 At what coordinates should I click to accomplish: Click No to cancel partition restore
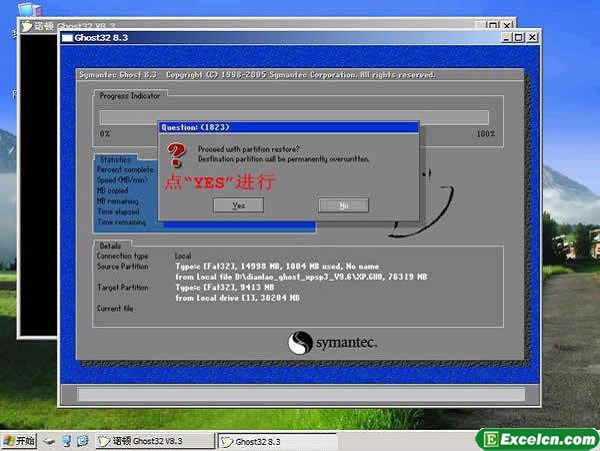tap(343, 205)
